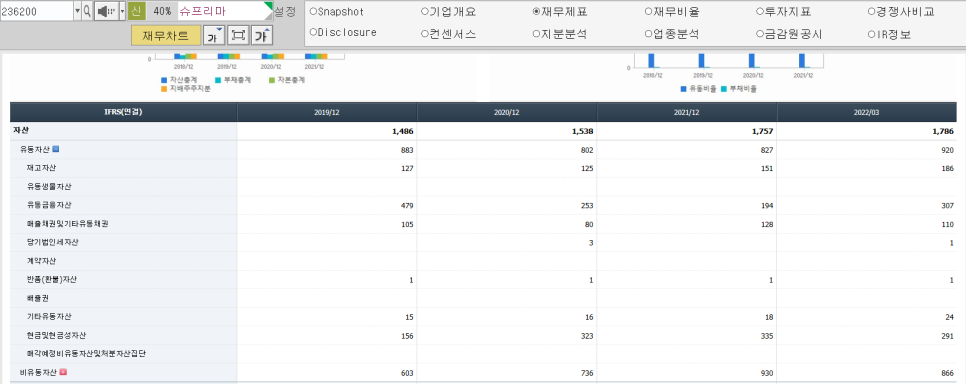Click the 1,486 total asset value
Viewport: 966px width, 384px height.
pos(404,131)
